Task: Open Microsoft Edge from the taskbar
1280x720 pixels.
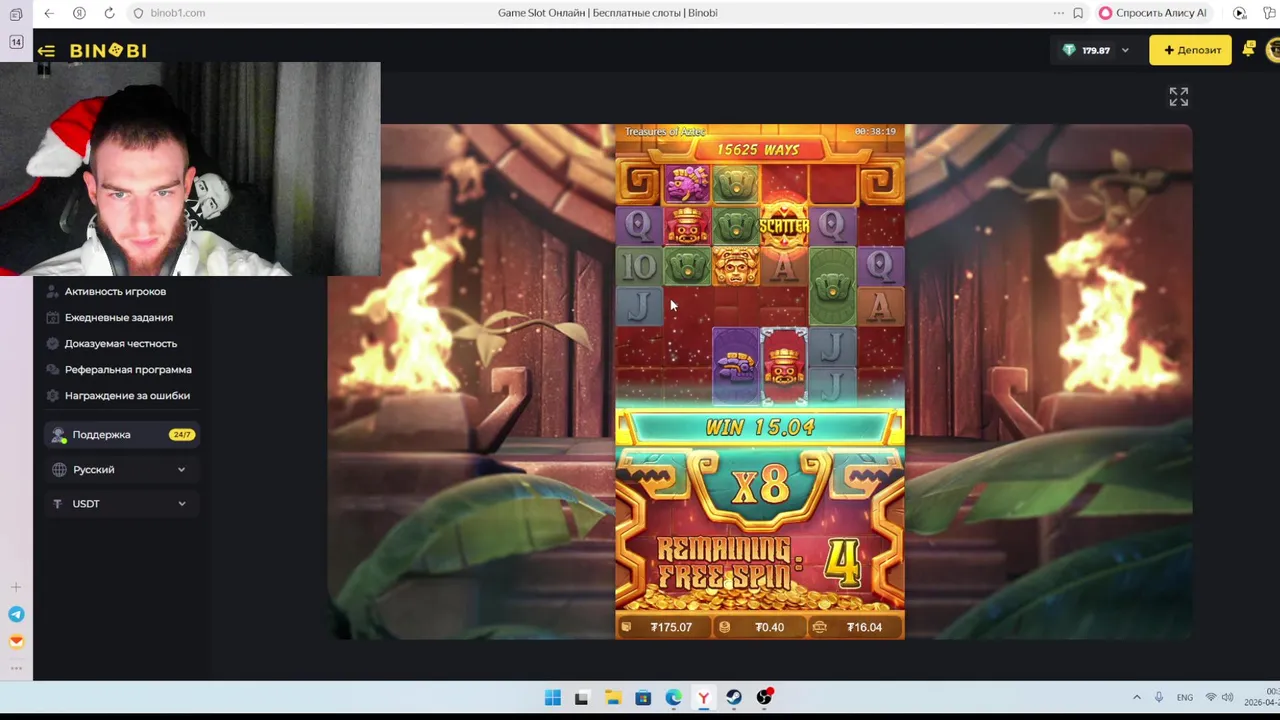Action: (673, 698)
